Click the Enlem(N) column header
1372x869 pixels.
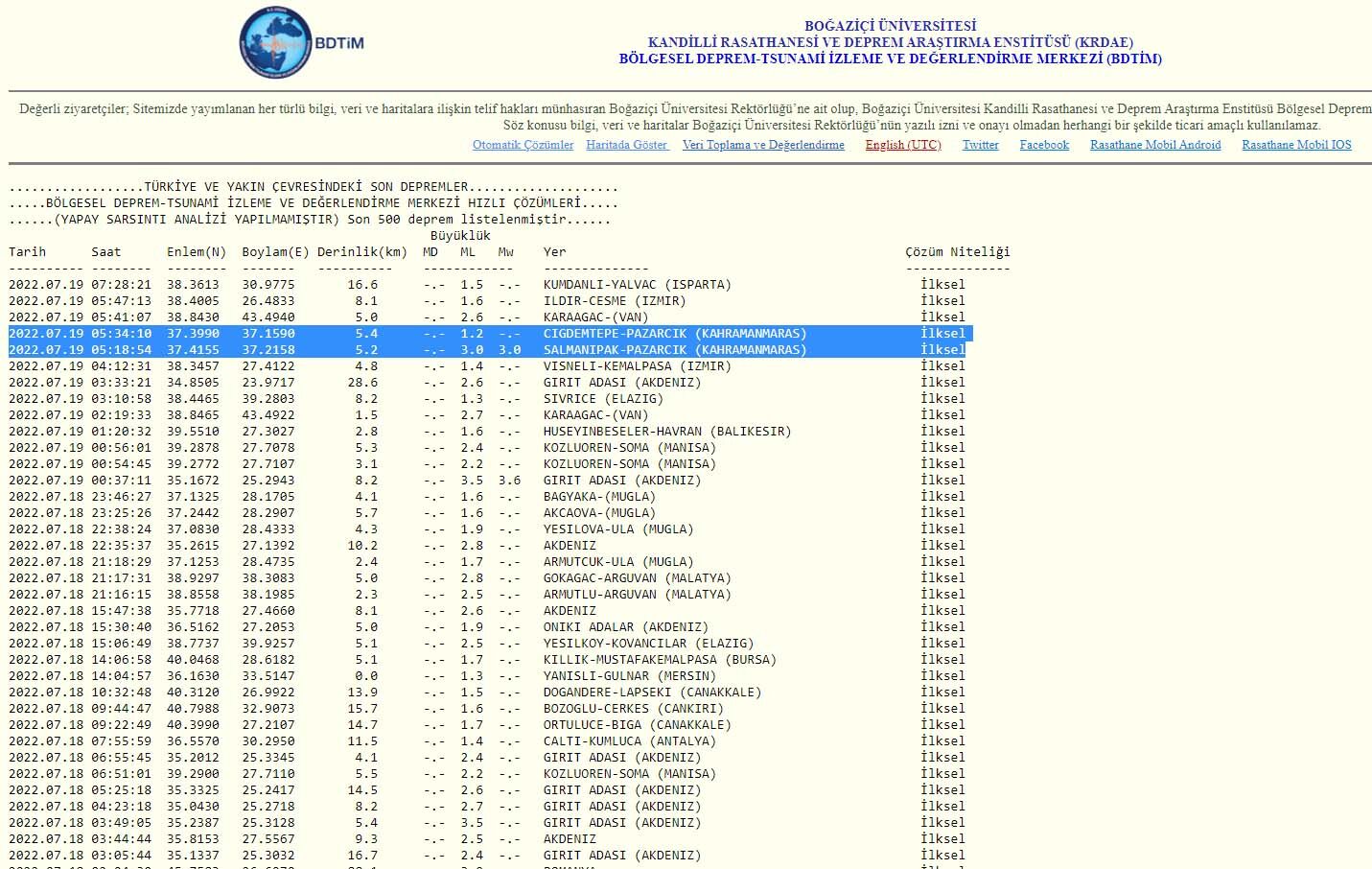click(x=197, y=252)
